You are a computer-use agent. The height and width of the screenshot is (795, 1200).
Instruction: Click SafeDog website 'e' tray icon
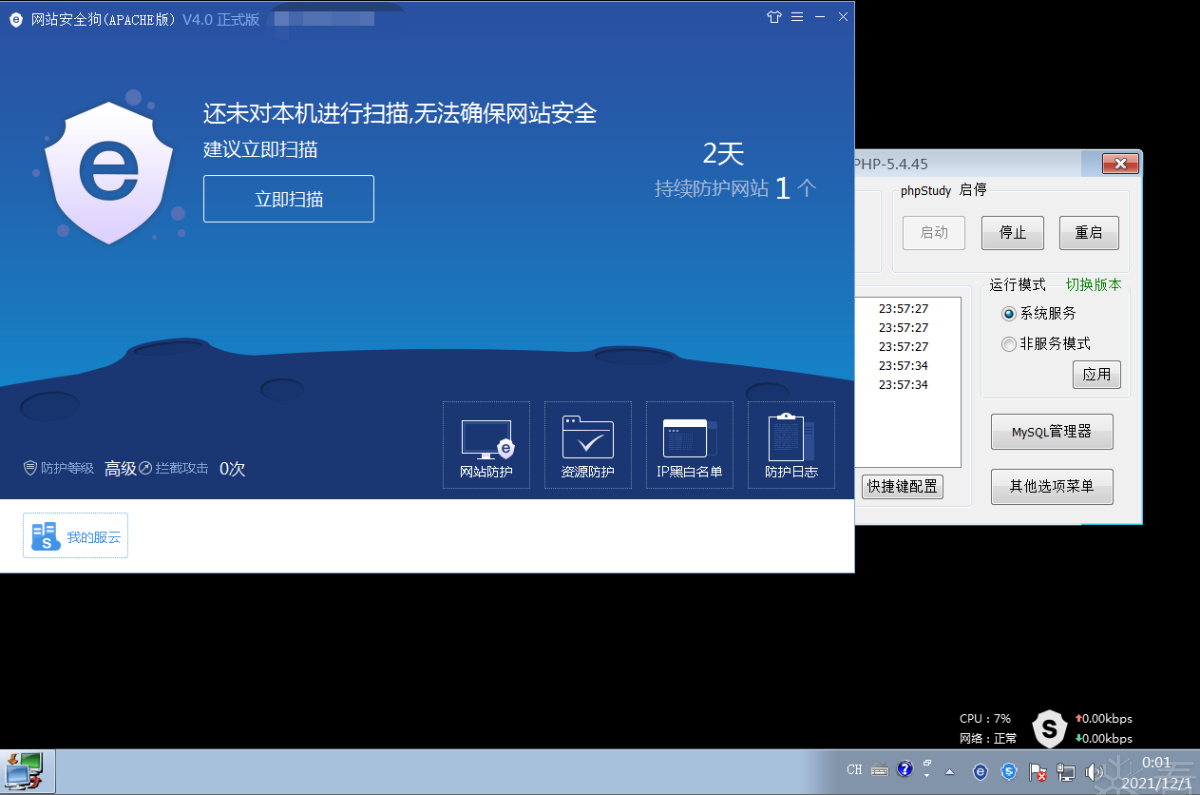point(981,772)
